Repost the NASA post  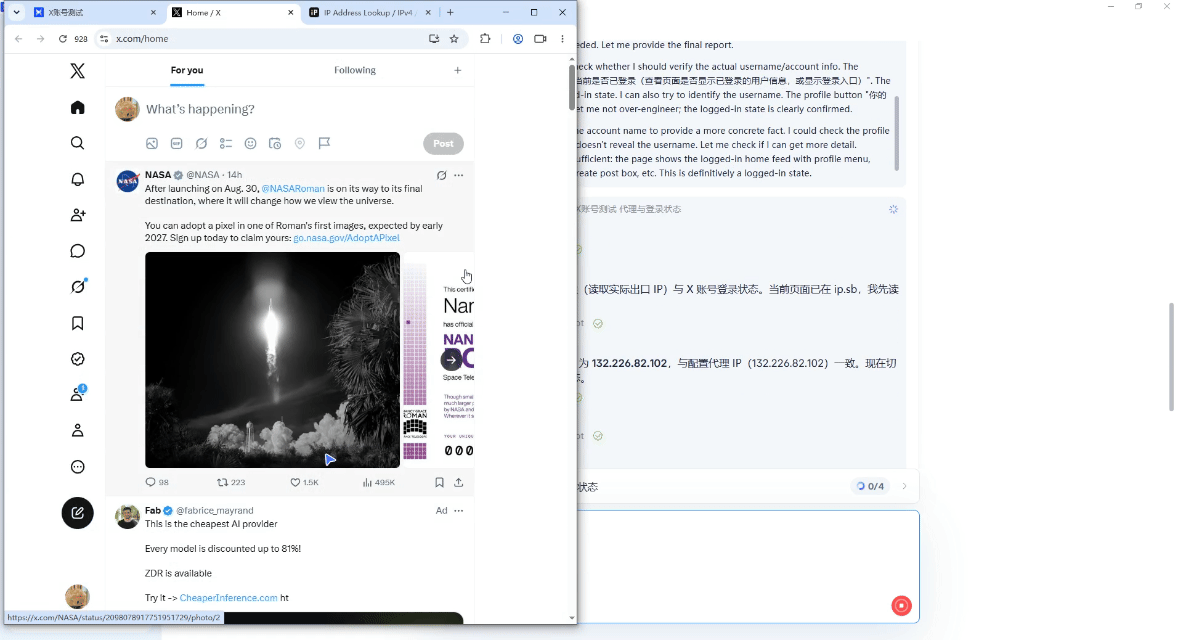click(x=231, y=482)
